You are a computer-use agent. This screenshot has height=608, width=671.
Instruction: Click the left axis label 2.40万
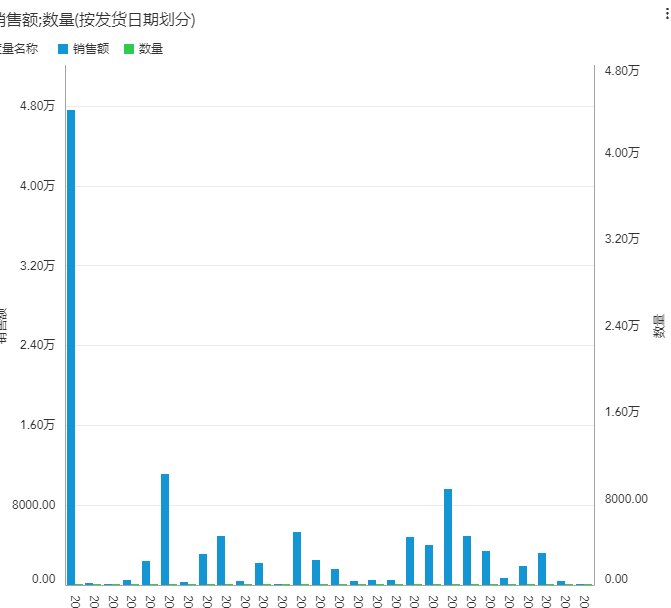pos(37,345)
